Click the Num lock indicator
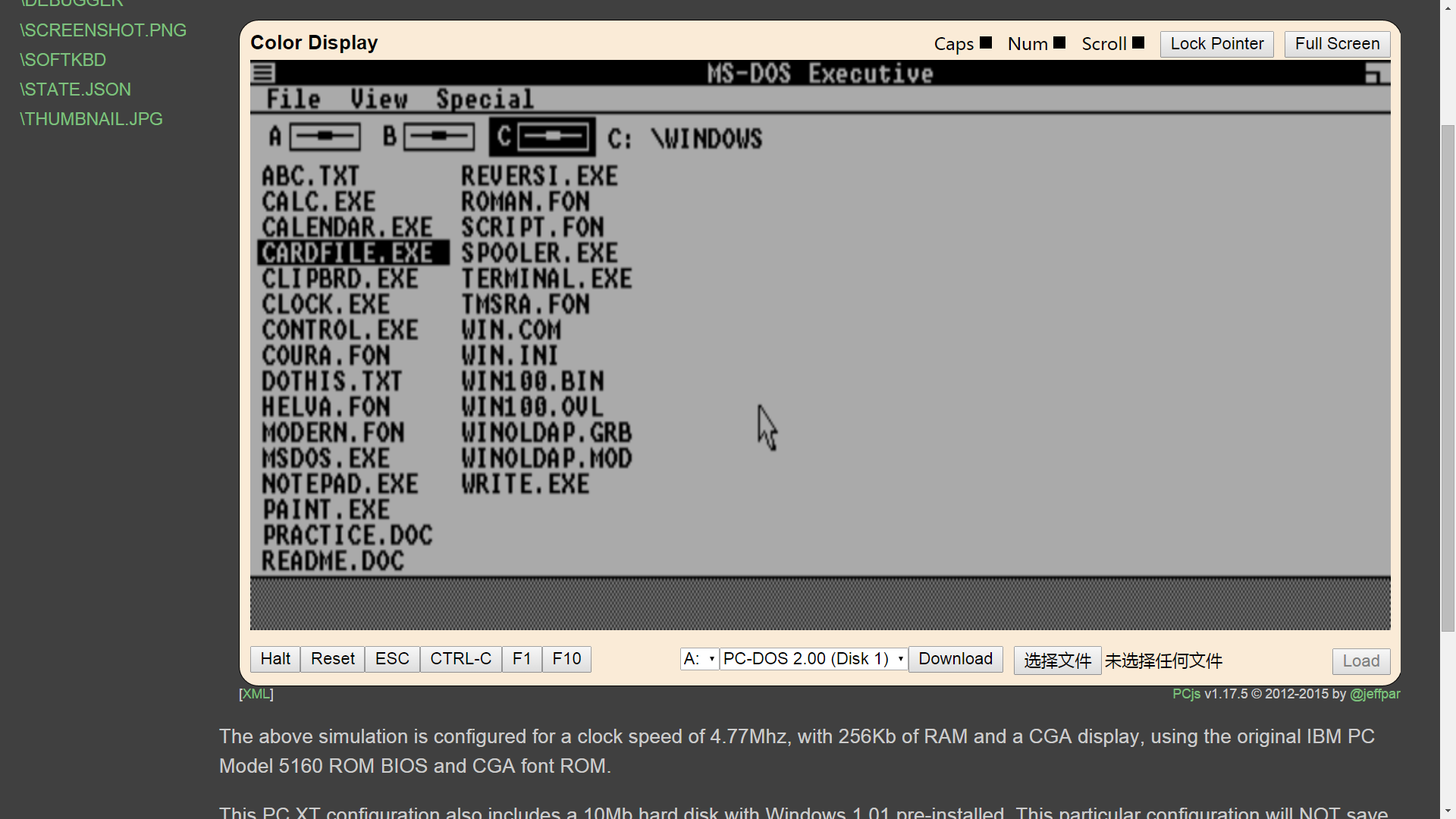1456x819 pixels. point(1059,43)
